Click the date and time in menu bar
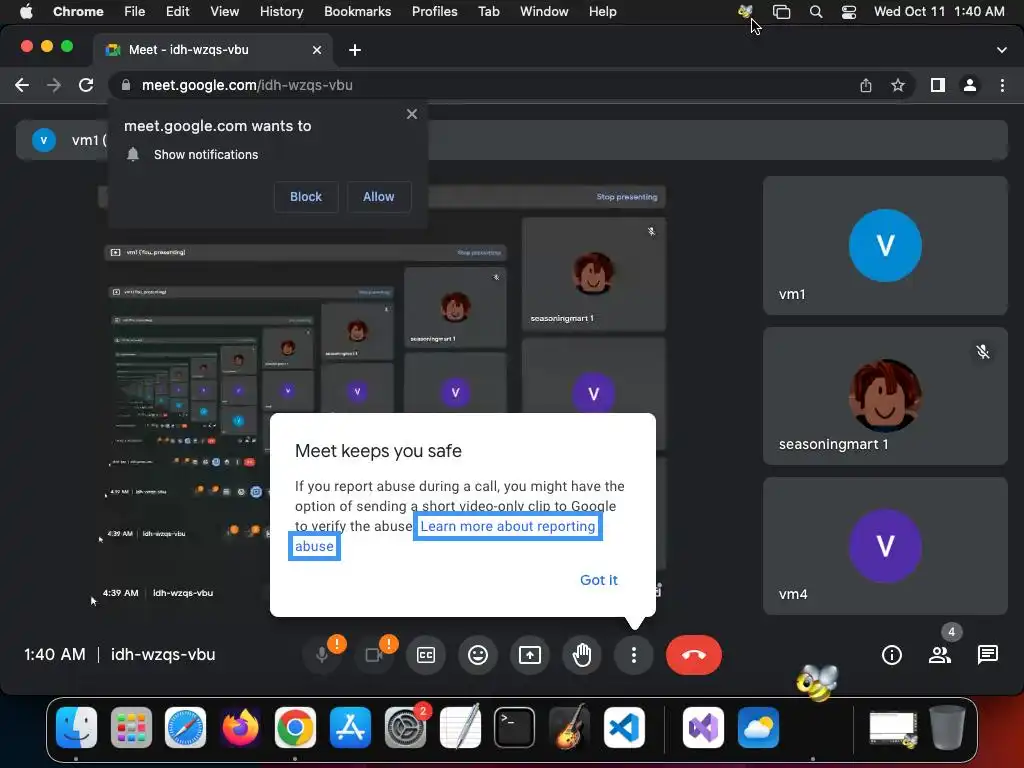 pos(939,12)
